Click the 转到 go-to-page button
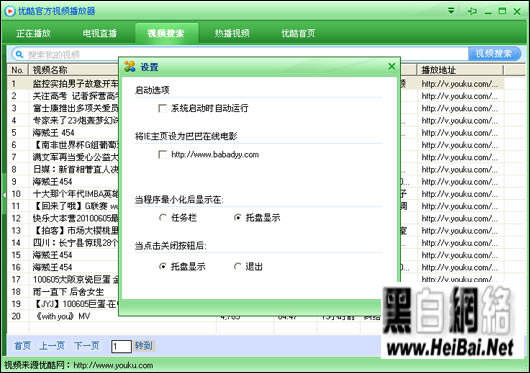Screen dimensions: 530x373 [144, 346]
